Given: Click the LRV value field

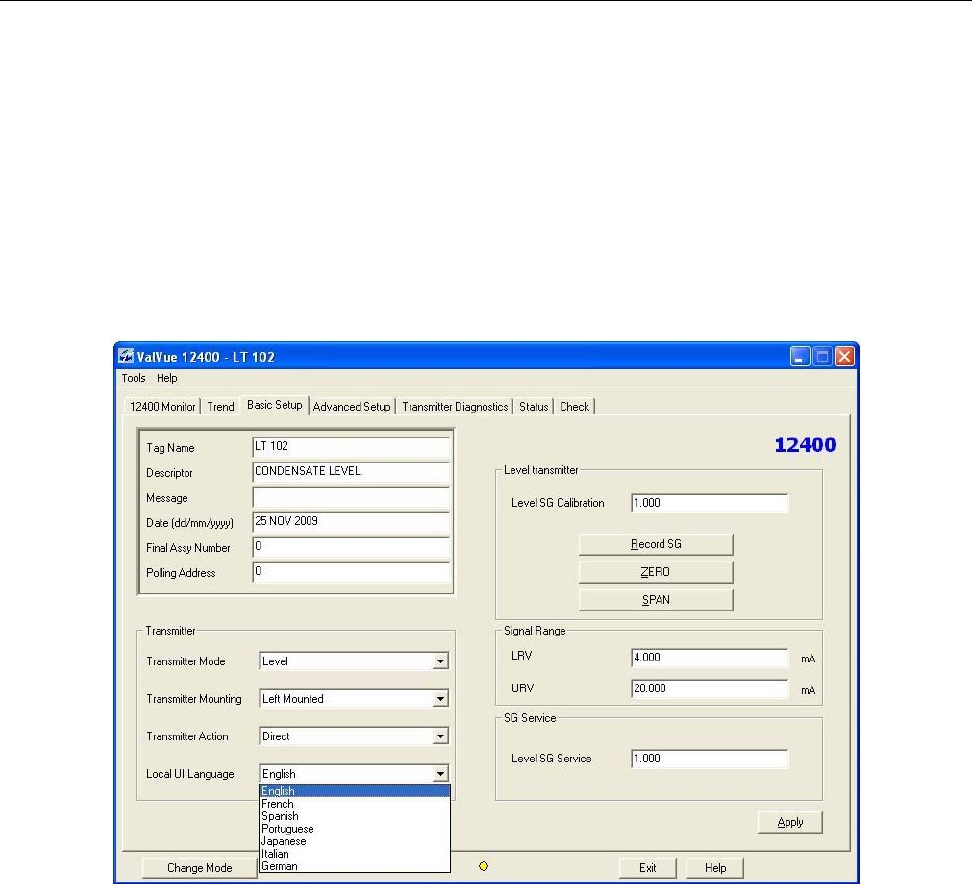Looking at the screenshot, I should [x=709, y=658].
